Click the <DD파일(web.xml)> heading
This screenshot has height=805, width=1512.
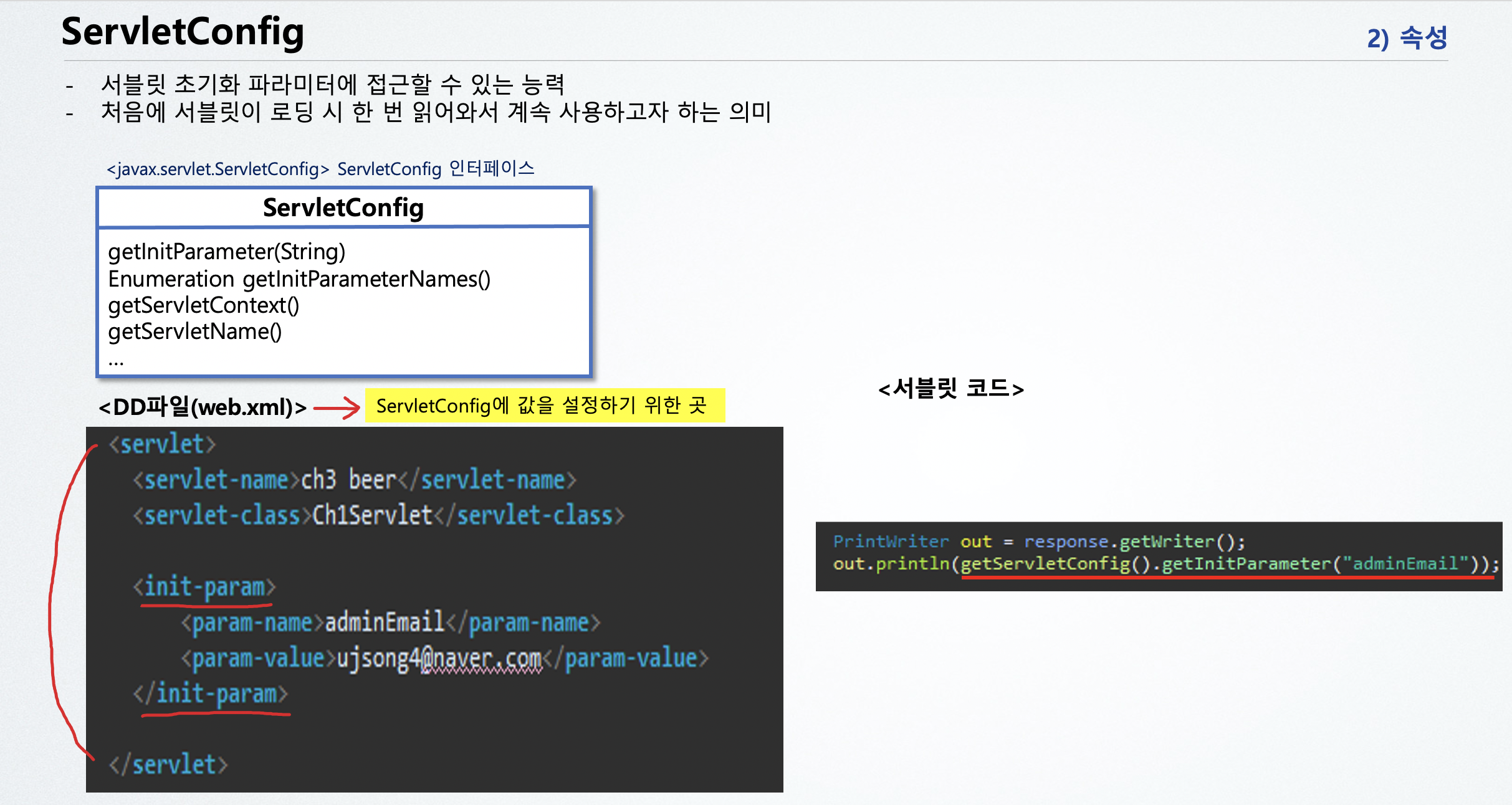pyautogui.click(x=203, y=407)
